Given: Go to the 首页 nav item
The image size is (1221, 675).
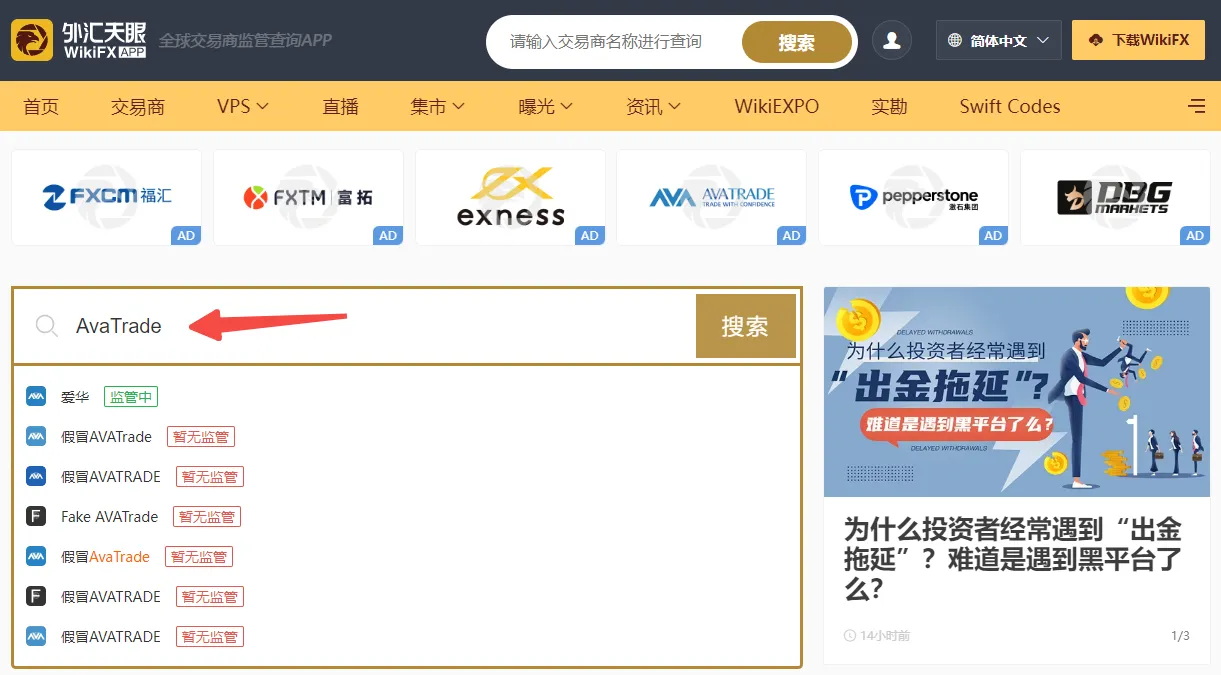Looking at the screenshot, I should [x=41, y=106].
